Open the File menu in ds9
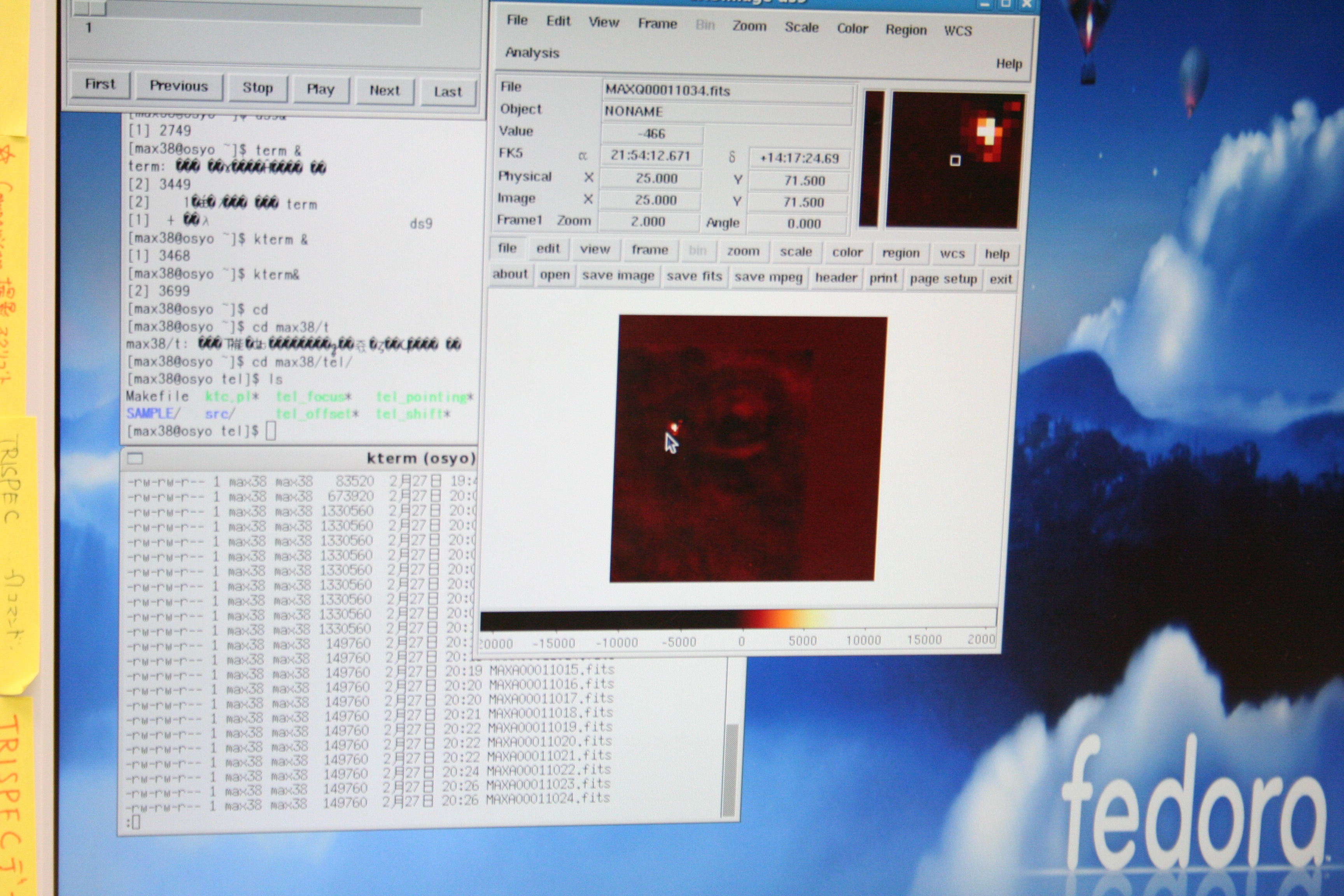 (516, 20)
